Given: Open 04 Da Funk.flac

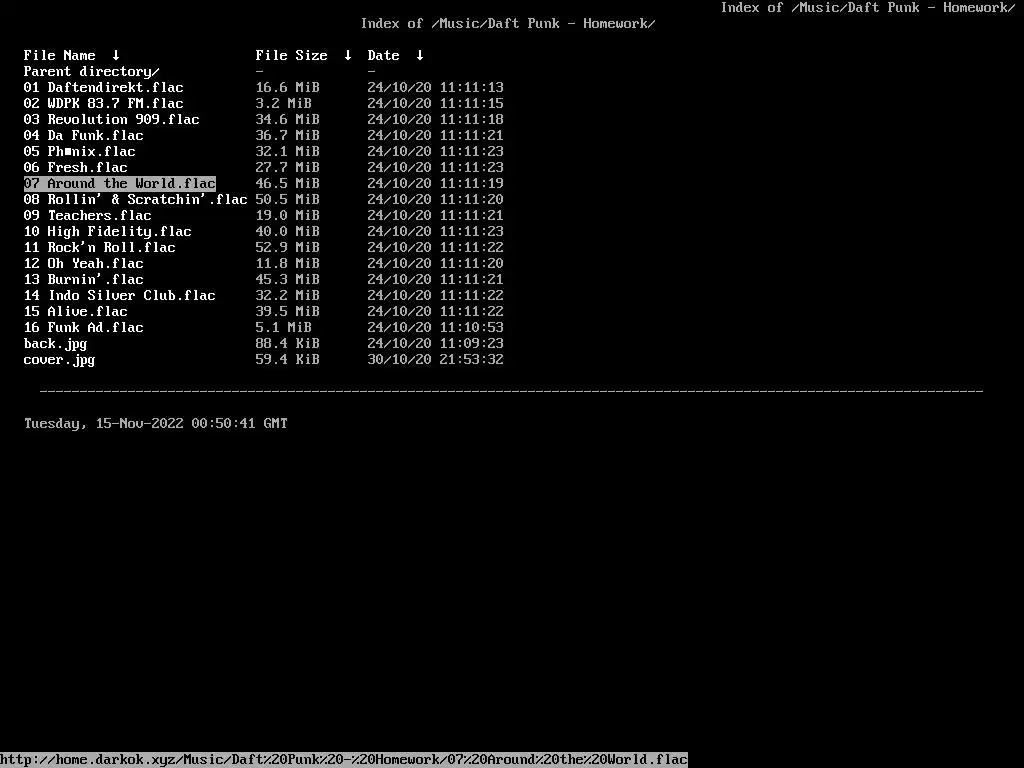Looking at the screenshot, I should [84, 135].
